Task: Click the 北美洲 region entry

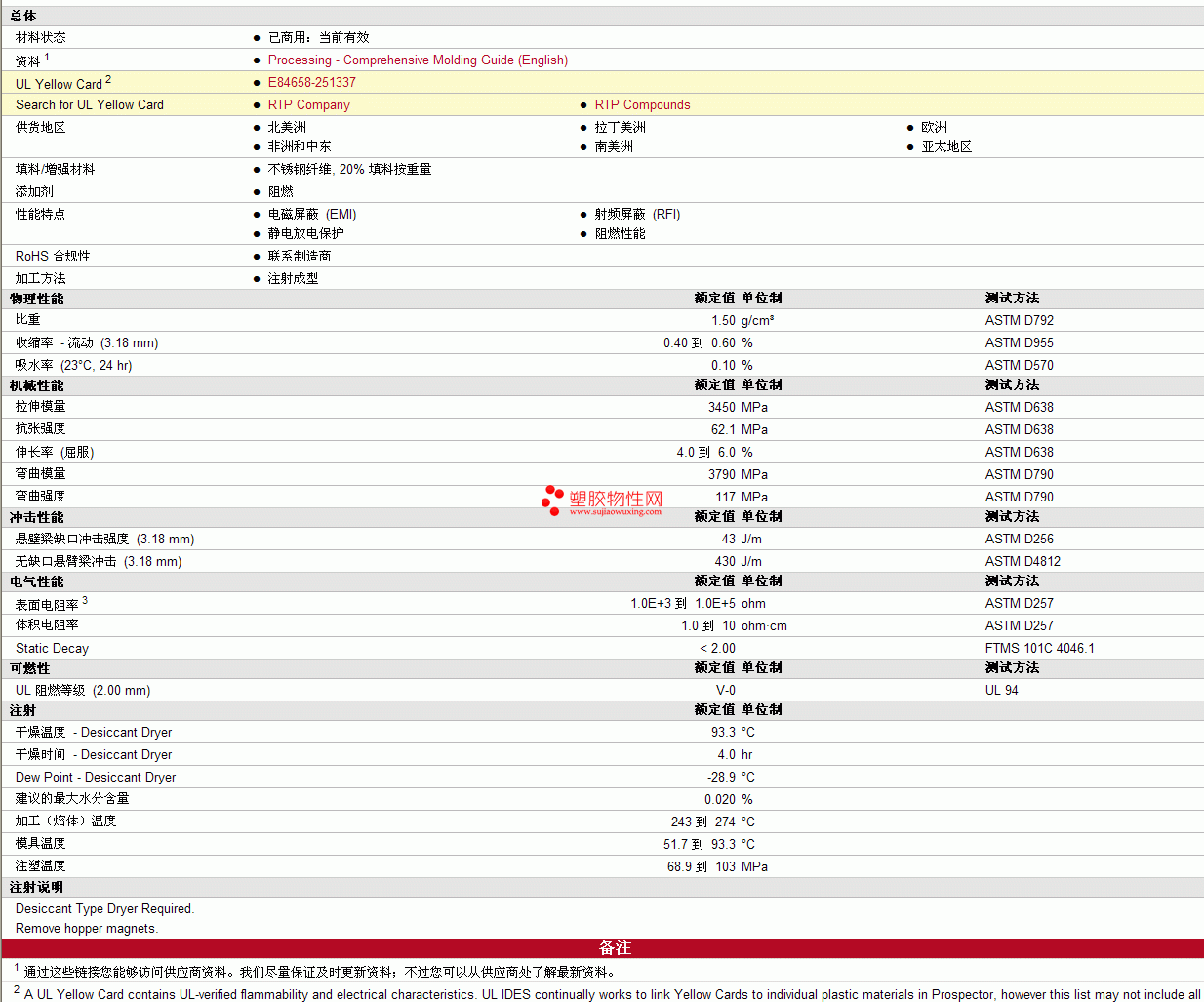Action: point(287,127)
